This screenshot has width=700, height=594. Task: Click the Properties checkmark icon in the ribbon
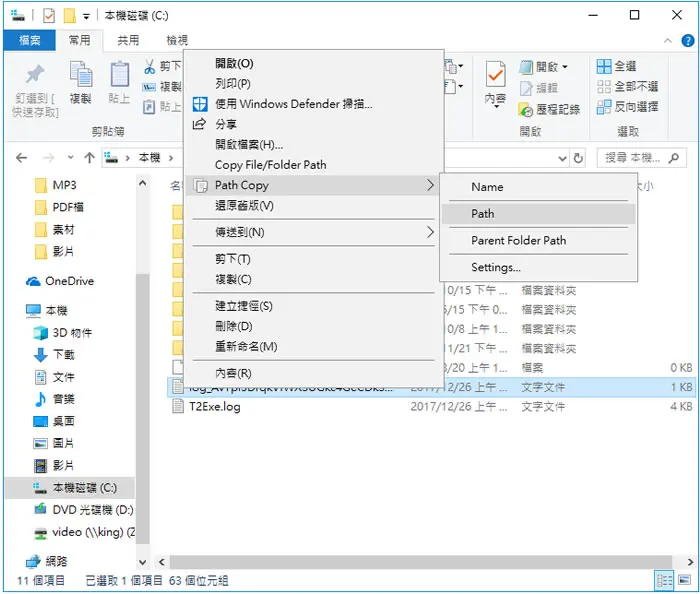click(x=496, y=75)
